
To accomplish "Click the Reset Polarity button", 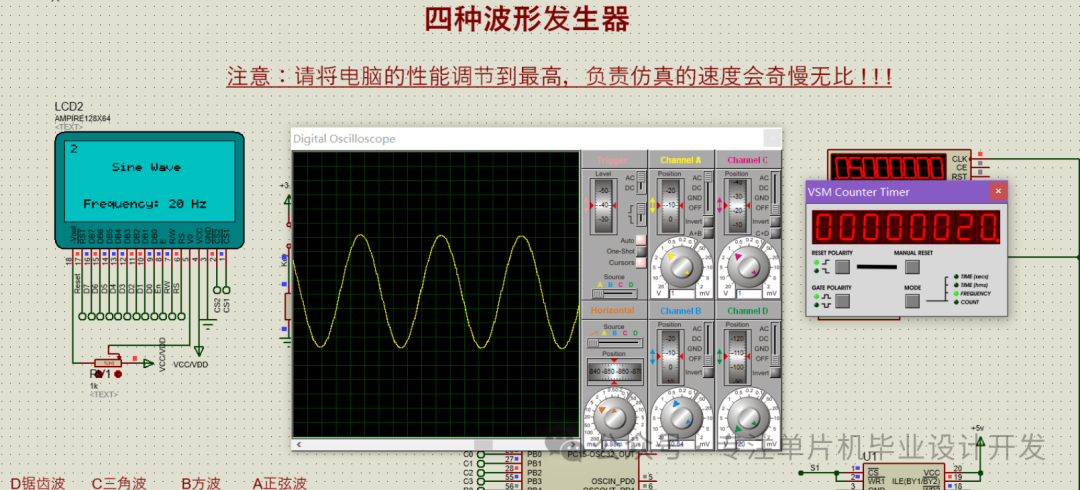I will click(x=842, y=266).
